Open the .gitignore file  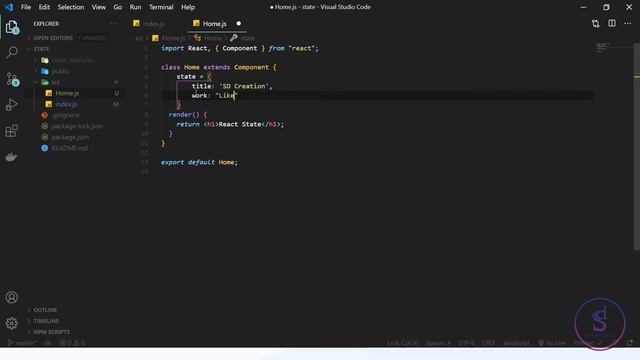(x=65, y=115)
